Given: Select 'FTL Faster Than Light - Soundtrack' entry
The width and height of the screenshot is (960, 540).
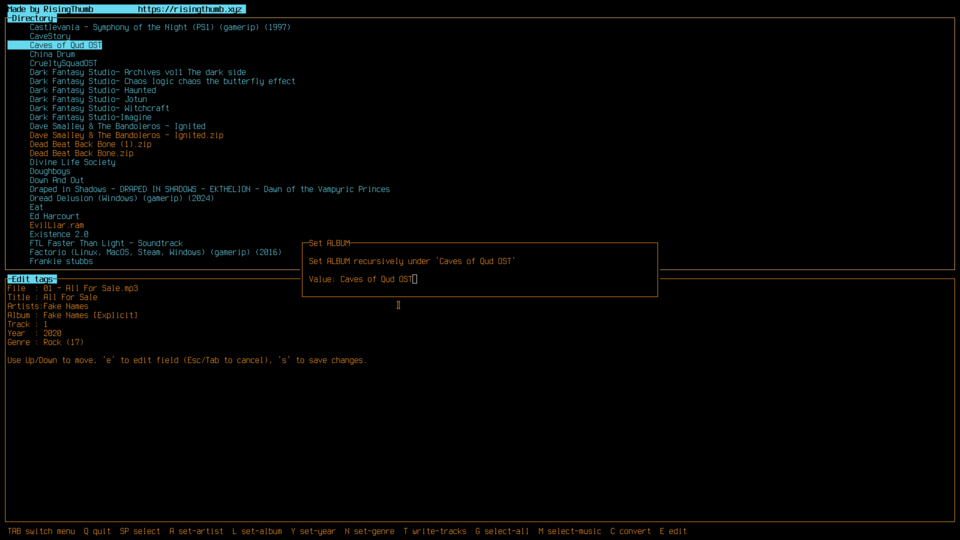Looking at the screenshot, I should tap(106, 243).
